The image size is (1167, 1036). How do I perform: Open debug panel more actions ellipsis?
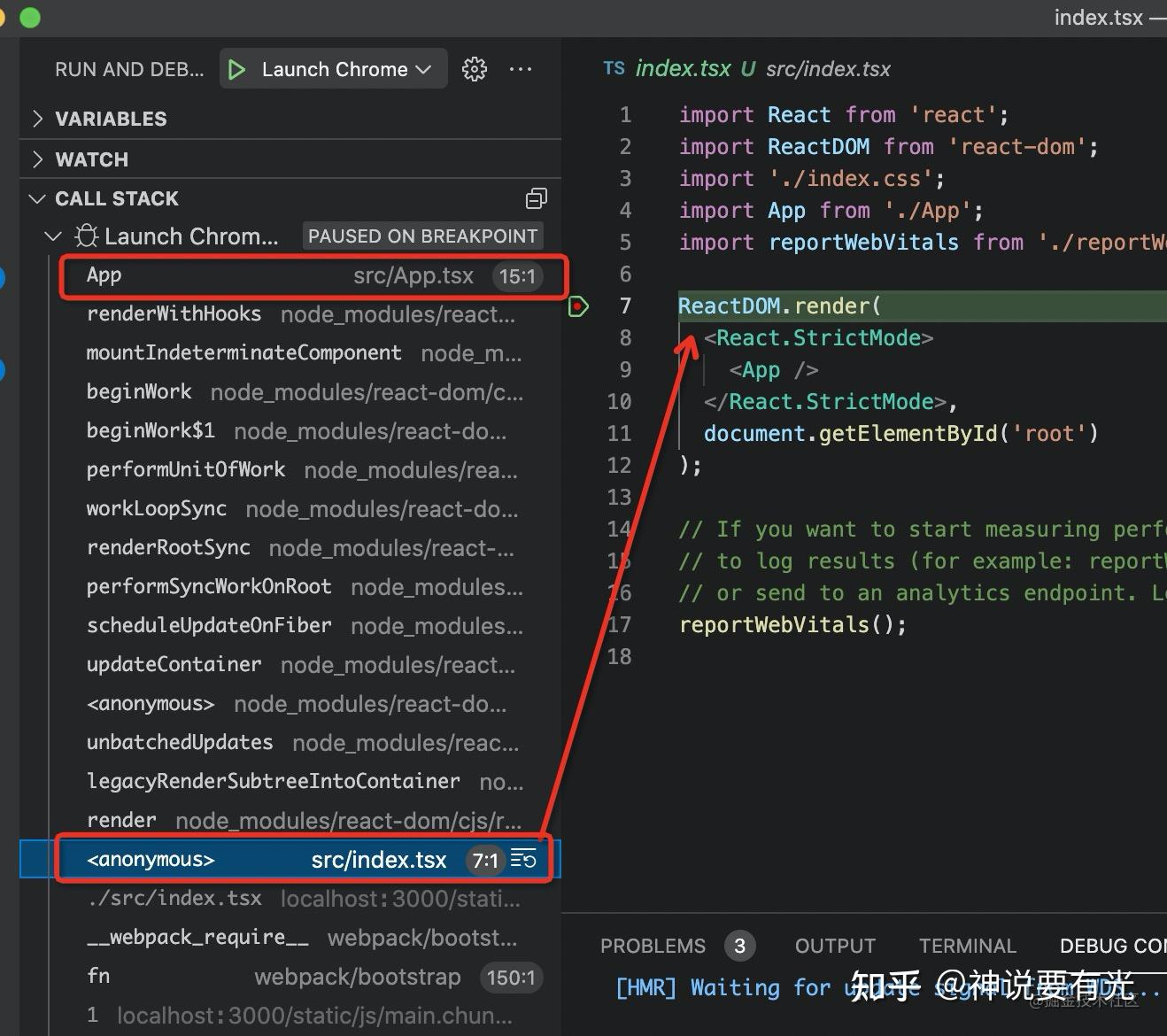[x=521, y=69]
